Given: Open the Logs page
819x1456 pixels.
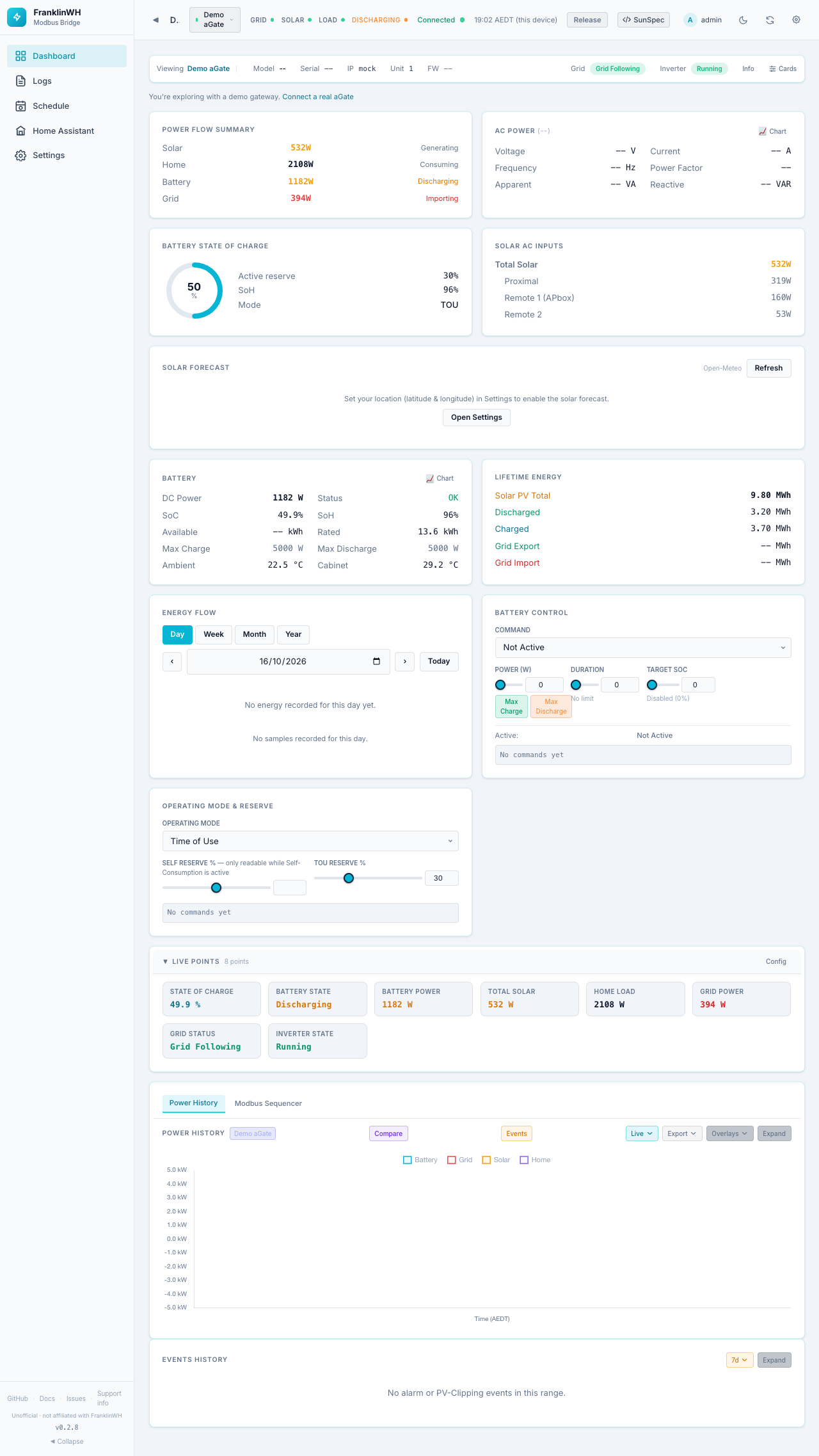Looking at the screenshot, I should (x=67, y=81).
